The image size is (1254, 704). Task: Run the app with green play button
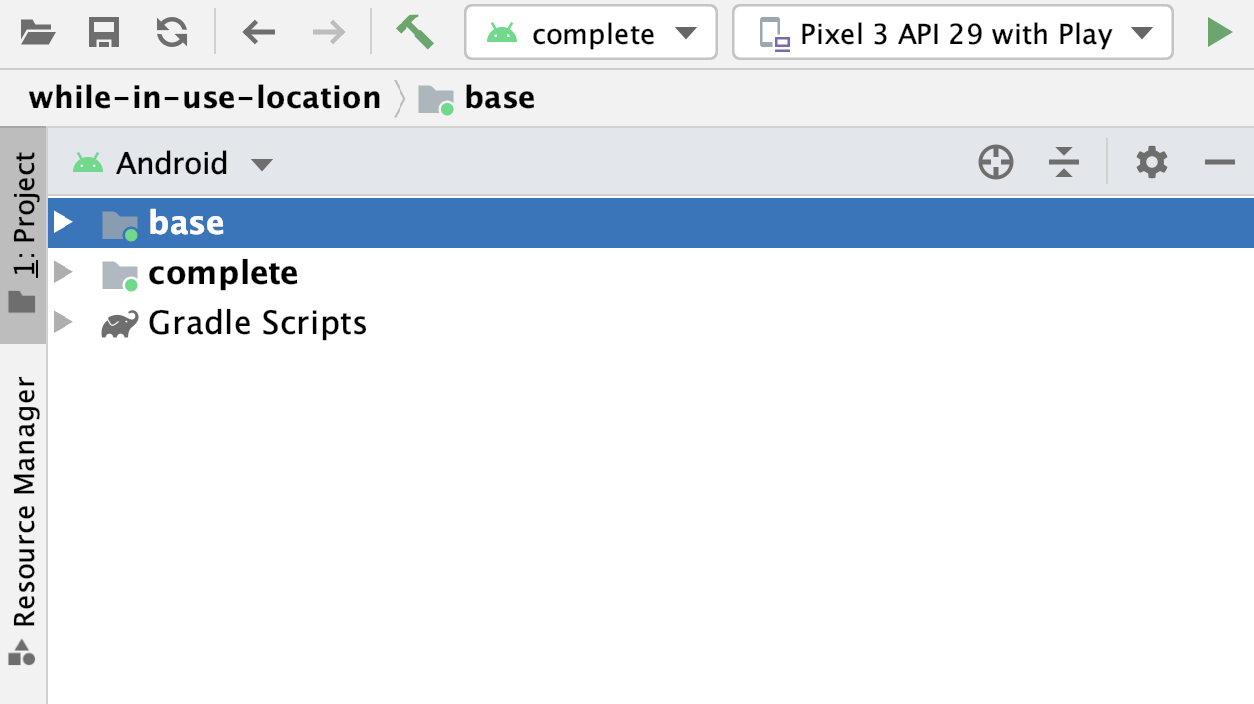[x=1218, y=33]
